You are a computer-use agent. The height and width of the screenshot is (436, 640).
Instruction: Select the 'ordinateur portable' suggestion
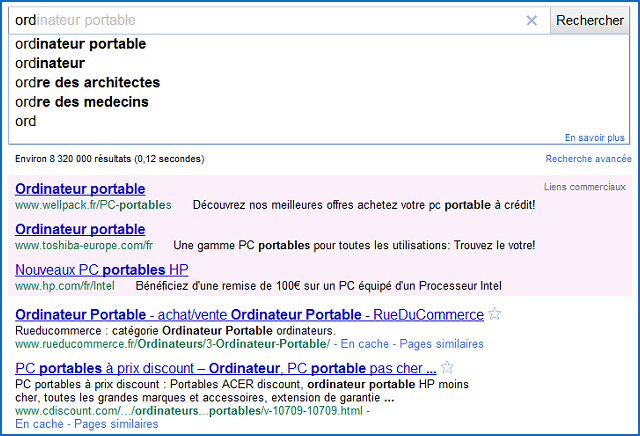81,44
